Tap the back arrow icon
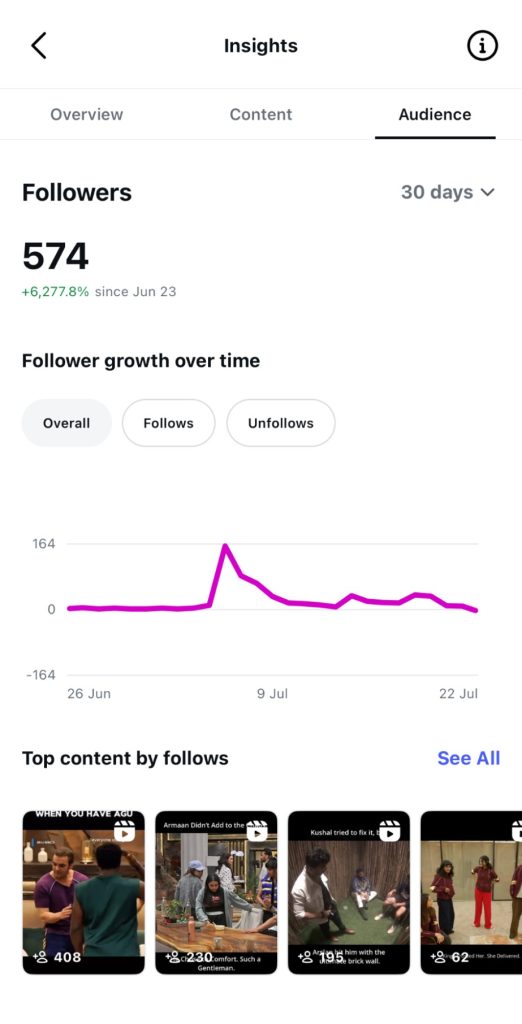 click(x=39, y=46)
